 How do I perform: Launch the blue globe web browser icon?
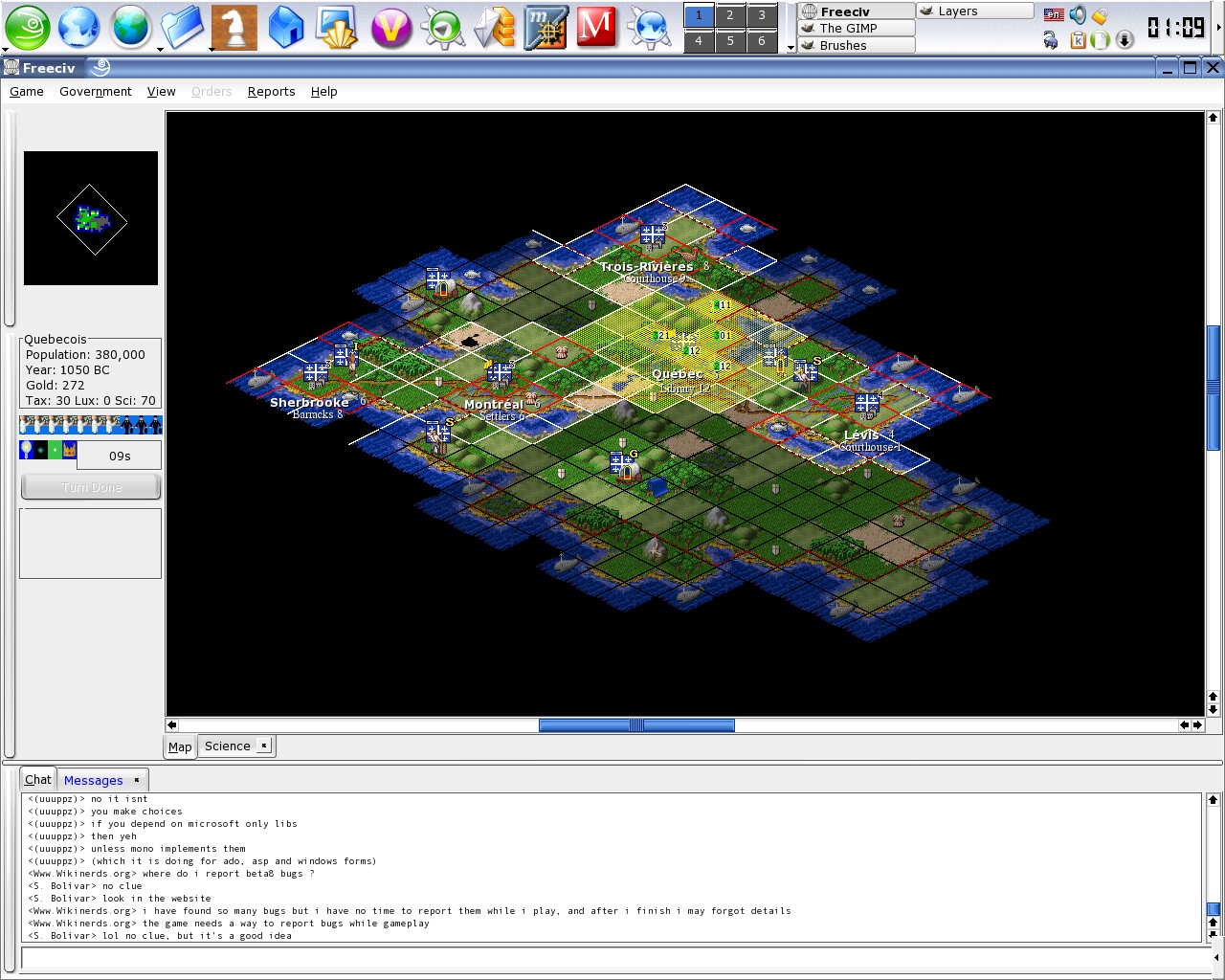click(x=78, y=26)
